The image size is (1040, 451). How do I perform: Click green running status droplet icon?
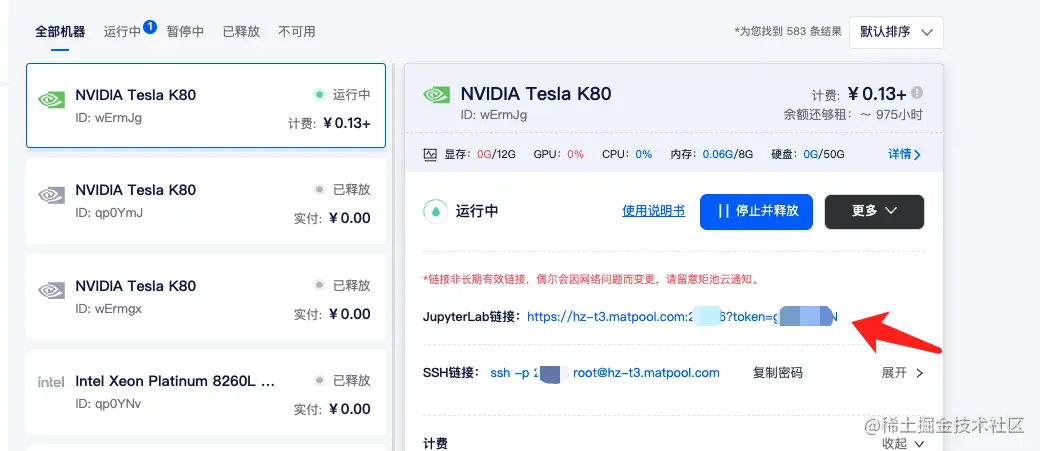click(435, 212)
